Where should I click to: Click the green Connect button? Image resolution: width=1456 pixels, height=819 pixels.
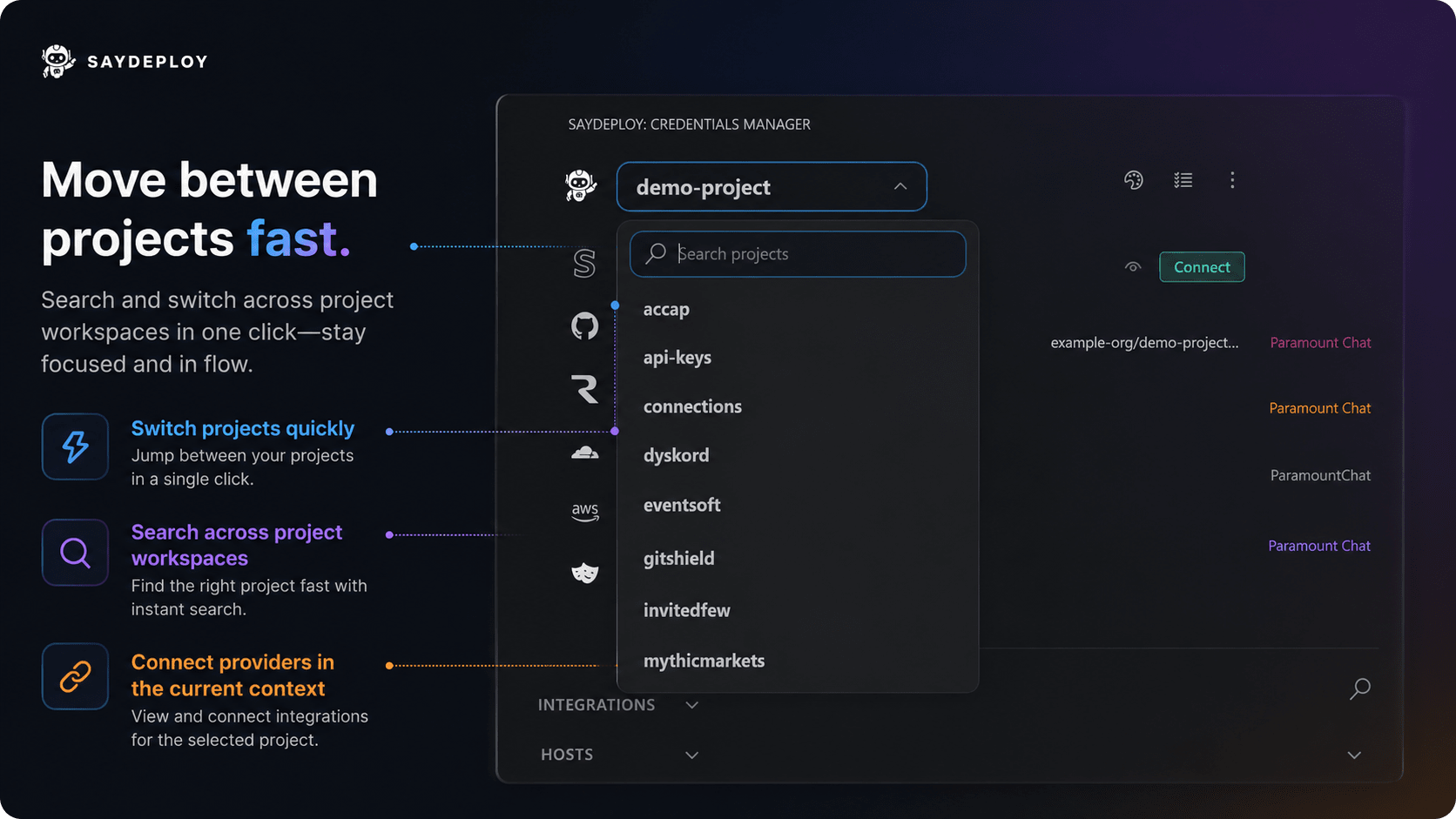click(1202, 267)
